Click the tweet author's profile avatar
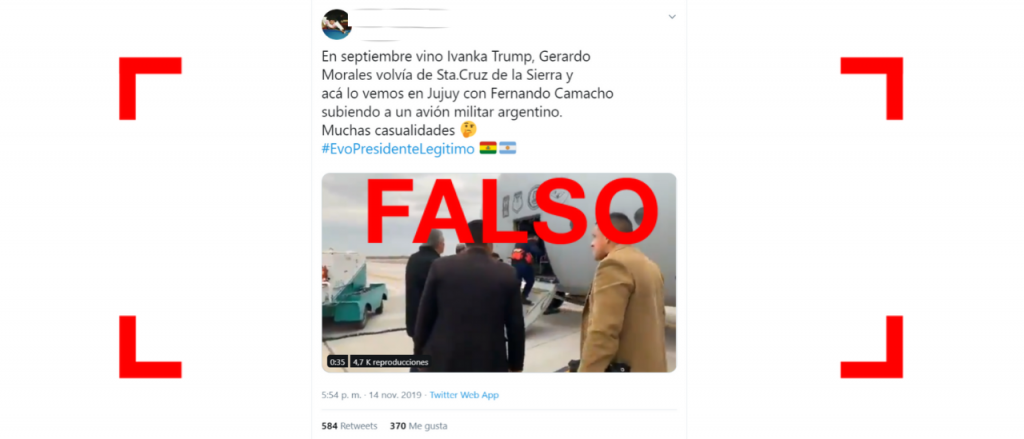This screenshot has height=439, width=1024. coord(336,24)
